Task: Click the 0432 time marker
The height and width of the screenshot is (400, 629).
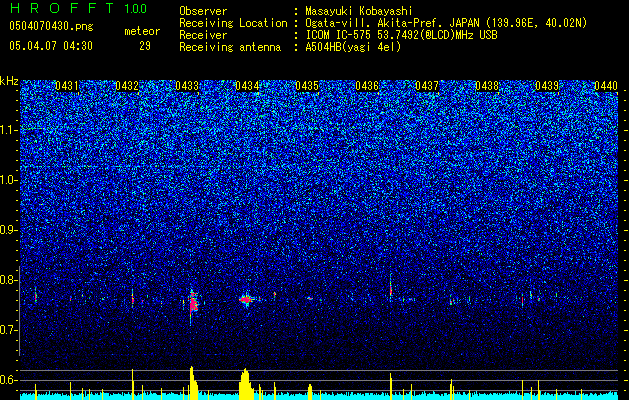Action: [127, 86]
